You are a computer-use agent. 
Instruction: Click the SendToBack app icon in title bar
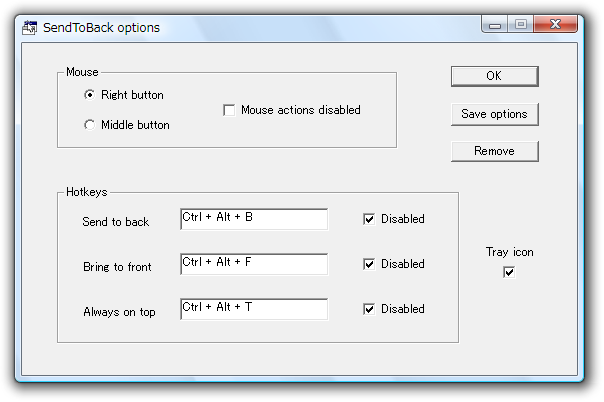click(29, 28)
